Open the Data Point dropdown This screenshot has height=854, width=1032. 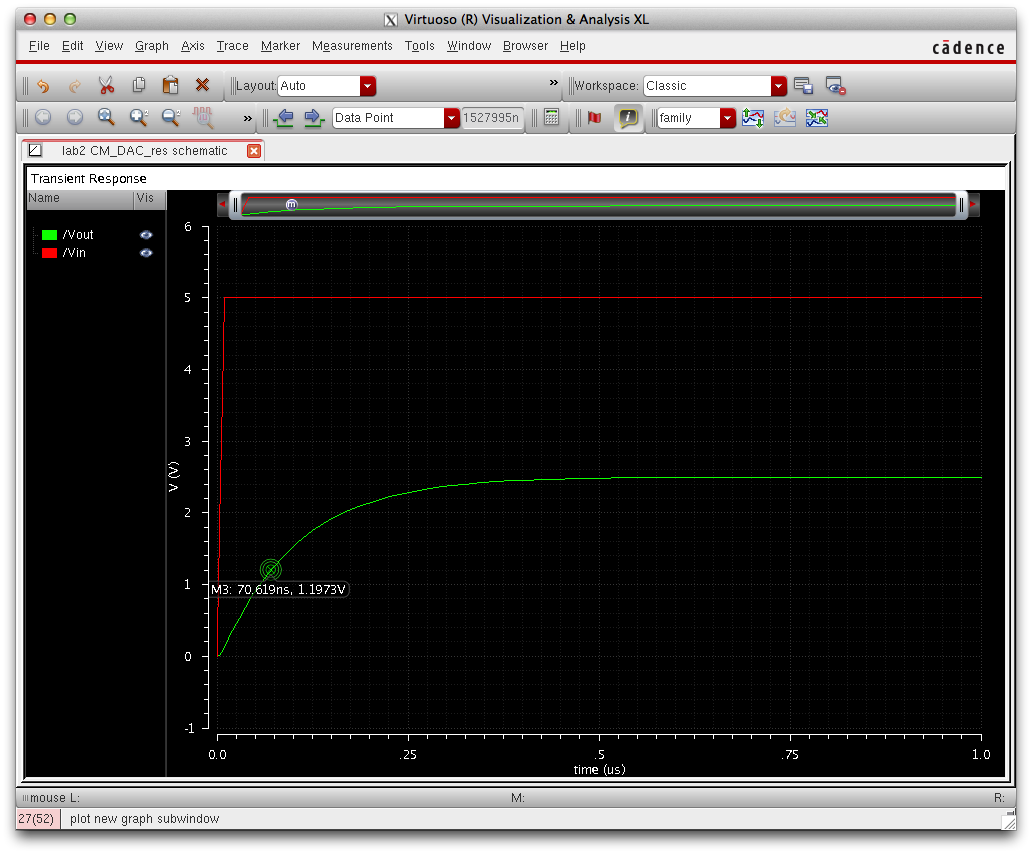tap(450, 118)
